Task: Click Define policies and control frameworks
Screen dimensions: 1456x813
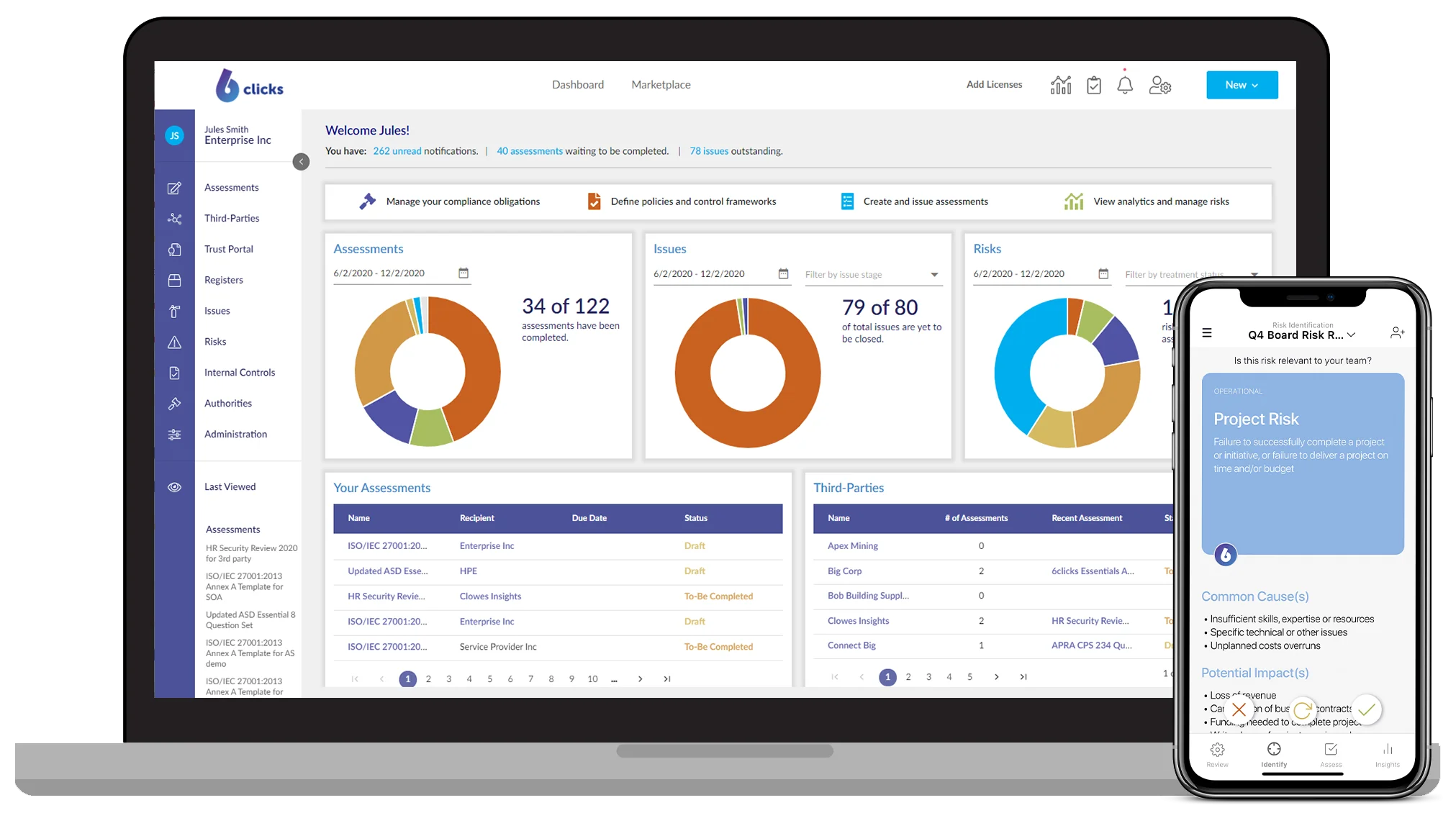Action: click(x=682, y=201)
